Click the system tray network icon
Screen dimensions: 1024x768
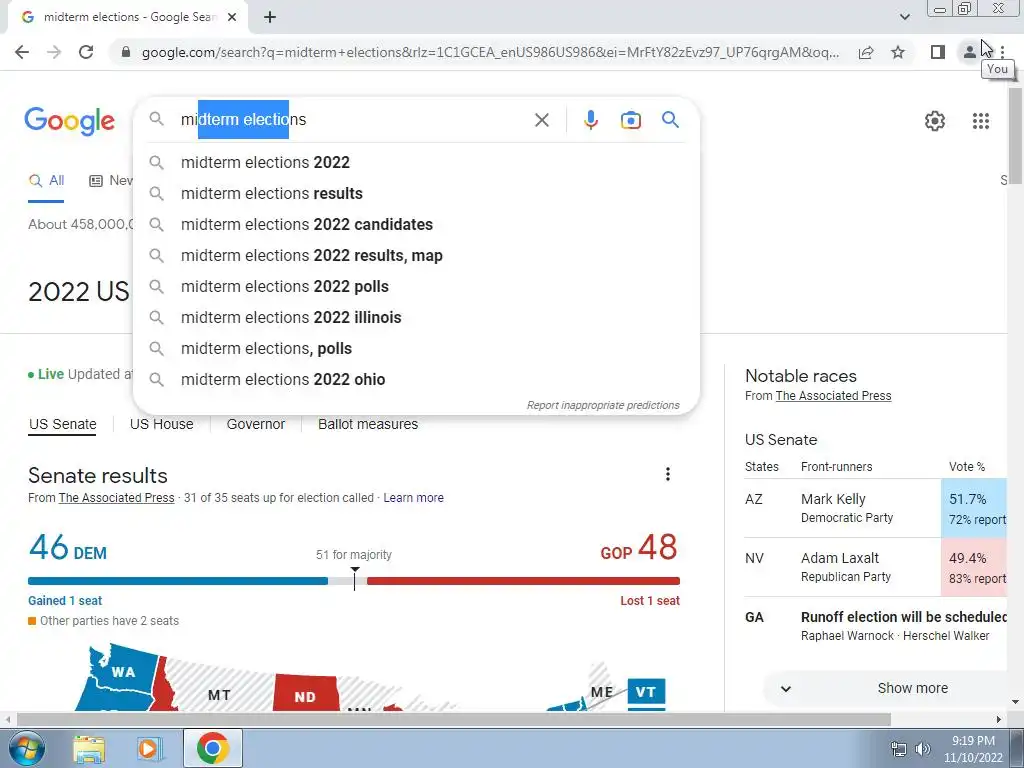pyautogui.click(x=899, y=749)
